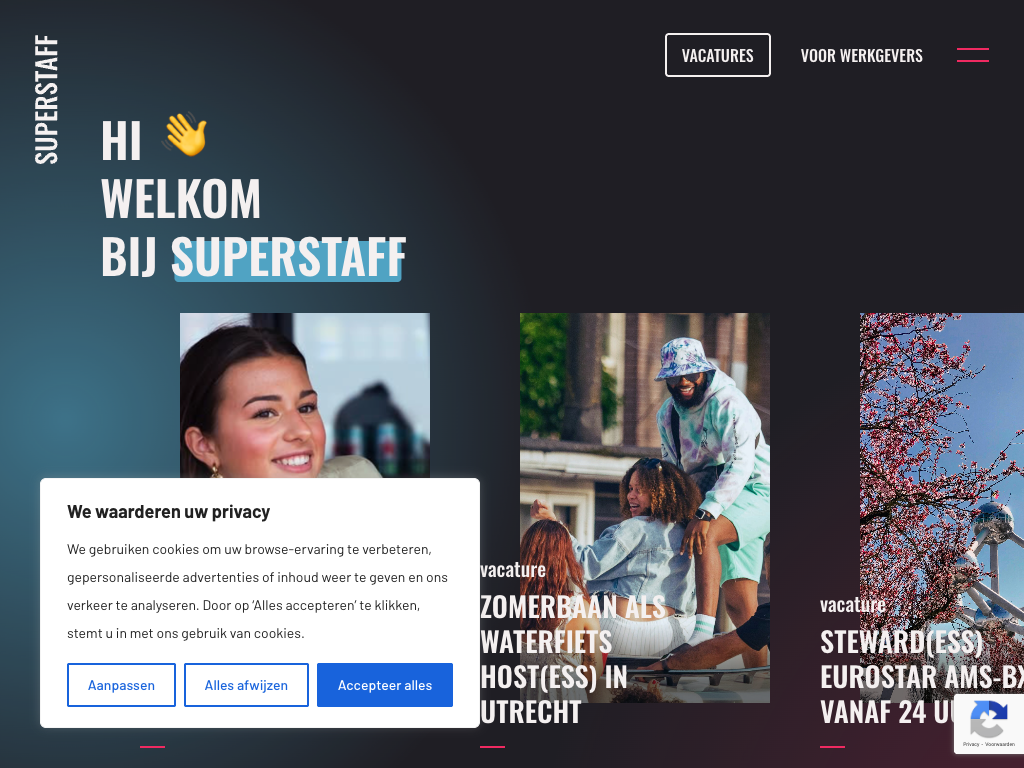This screenshot has width=1024, height=768.
Task: Choose Alles afwijzen to reject cookies
Action: [246, 685]
